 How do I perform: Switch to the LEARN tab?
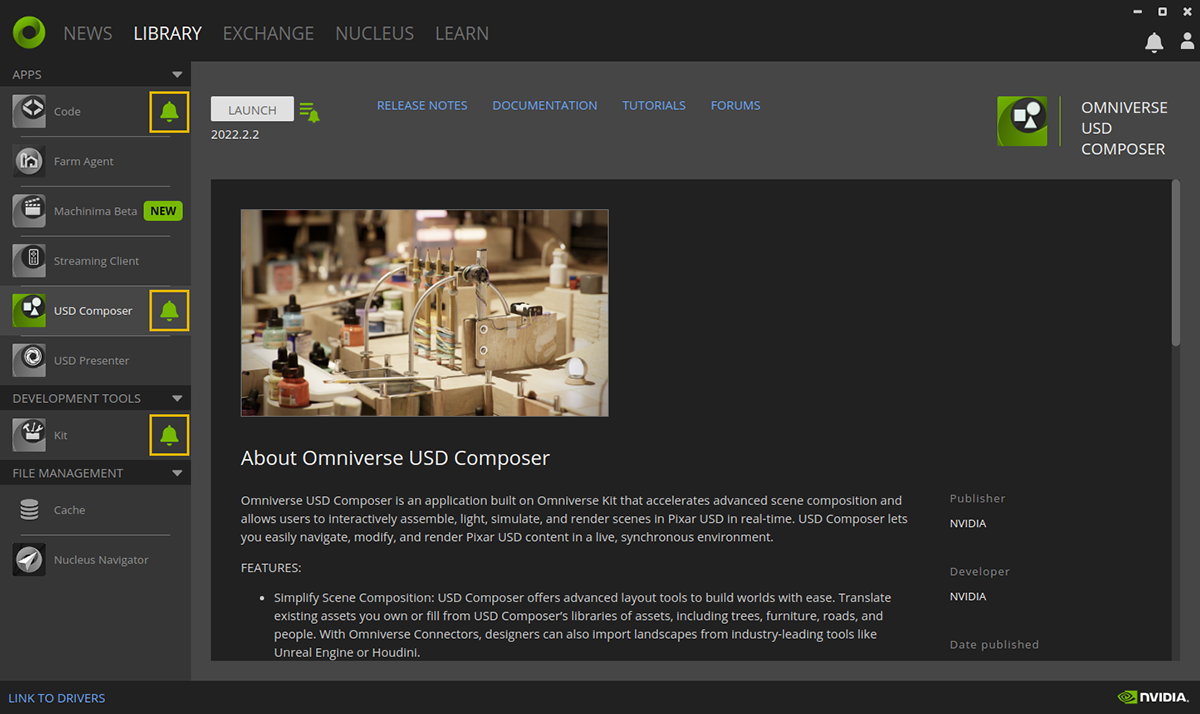tap(462, 33)
